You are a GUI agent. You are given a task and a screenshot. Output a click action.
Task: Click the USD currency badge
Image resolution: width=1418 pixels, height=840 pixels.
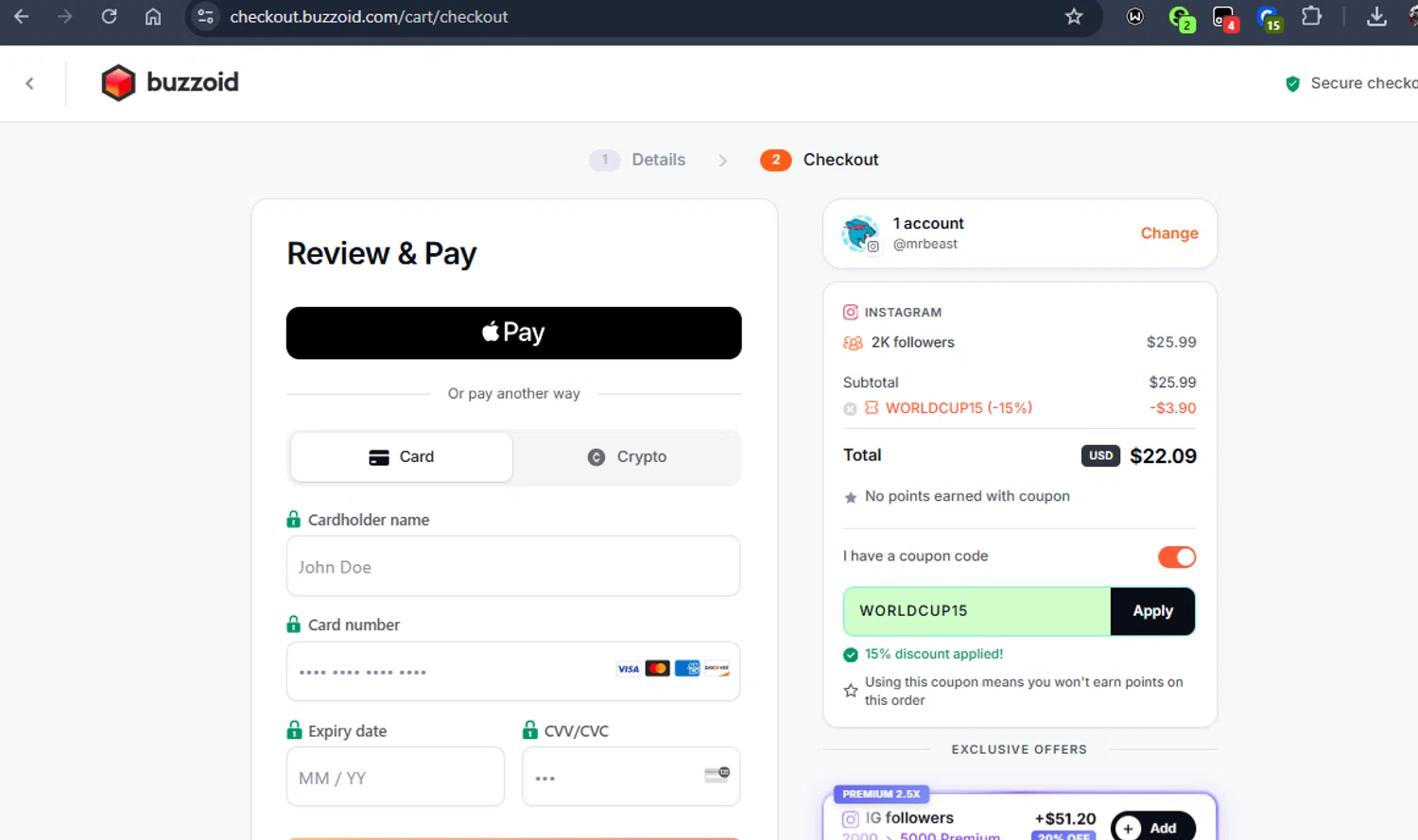pyautogui.click(x=1100, y=455)
